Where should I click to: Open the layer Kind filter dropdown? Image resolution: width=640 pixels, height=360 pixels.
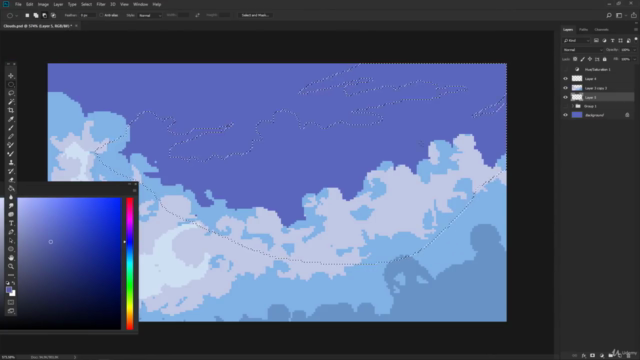click(x=576, y=40)
